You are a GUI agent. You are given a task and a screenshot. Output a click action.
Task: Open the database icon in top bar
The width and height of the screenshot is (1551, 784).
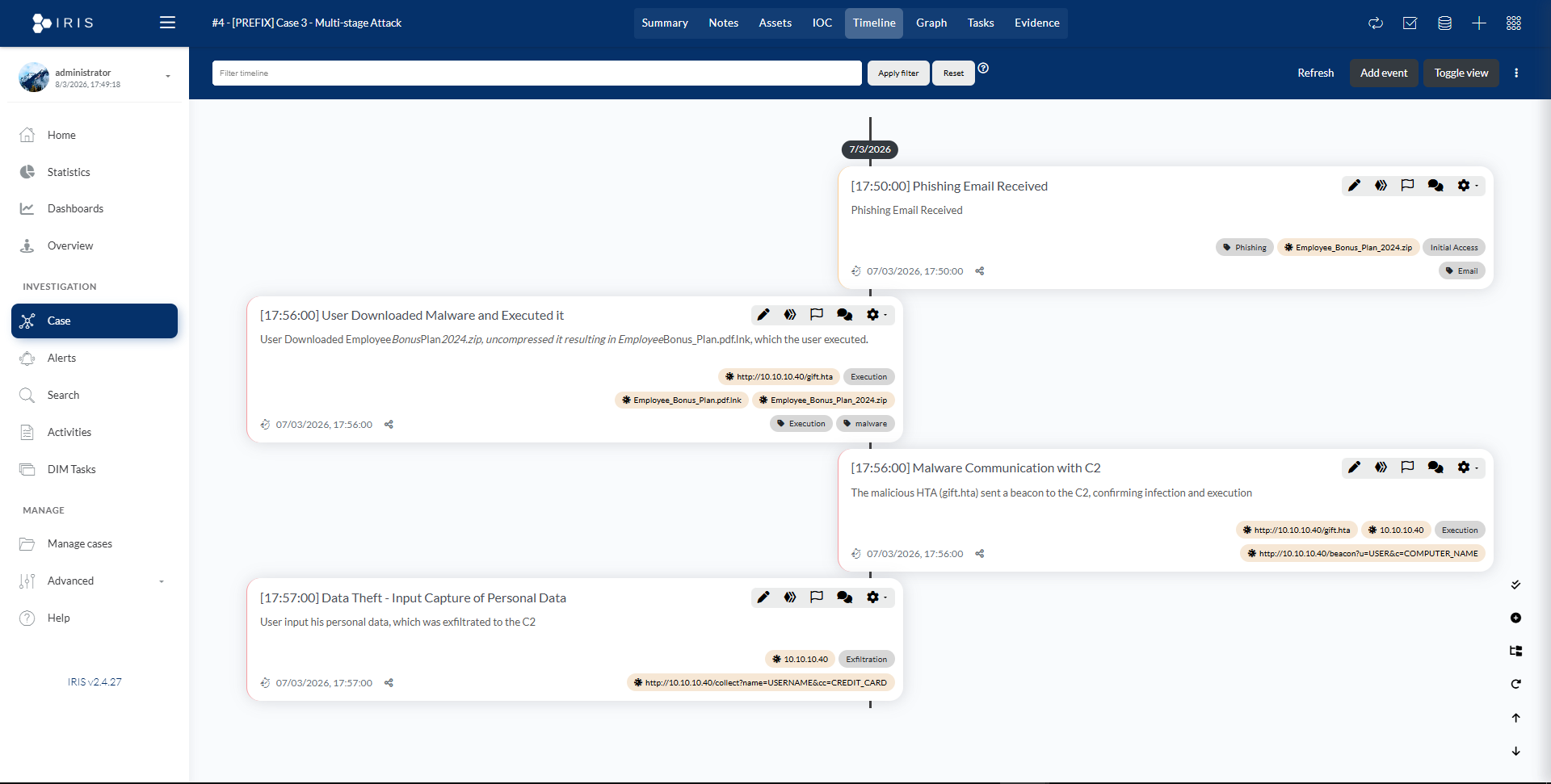1444,23
